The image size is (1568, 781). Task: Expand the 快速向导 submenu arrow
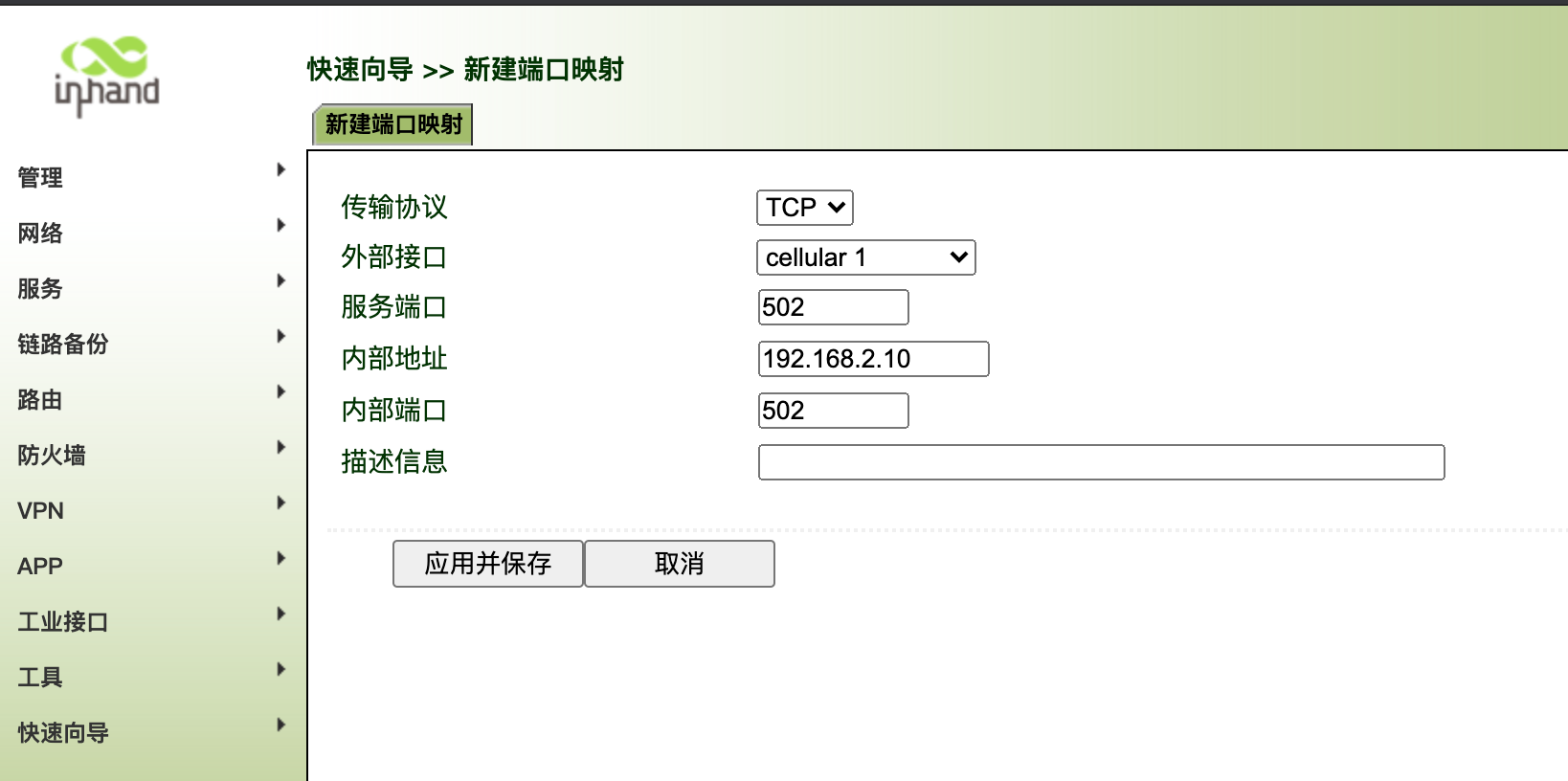[x=280, y=725]
